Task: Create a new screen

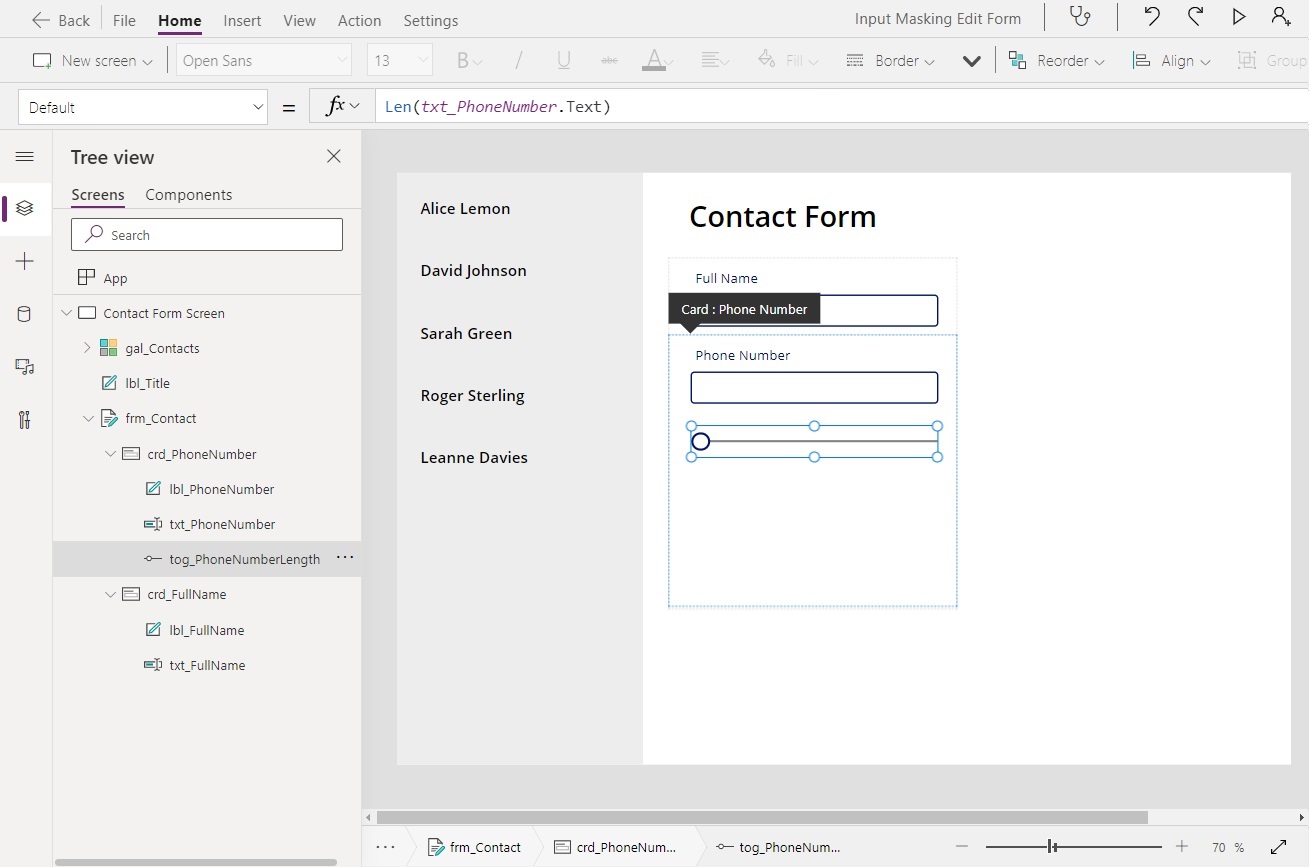Action: pos(92,60)
